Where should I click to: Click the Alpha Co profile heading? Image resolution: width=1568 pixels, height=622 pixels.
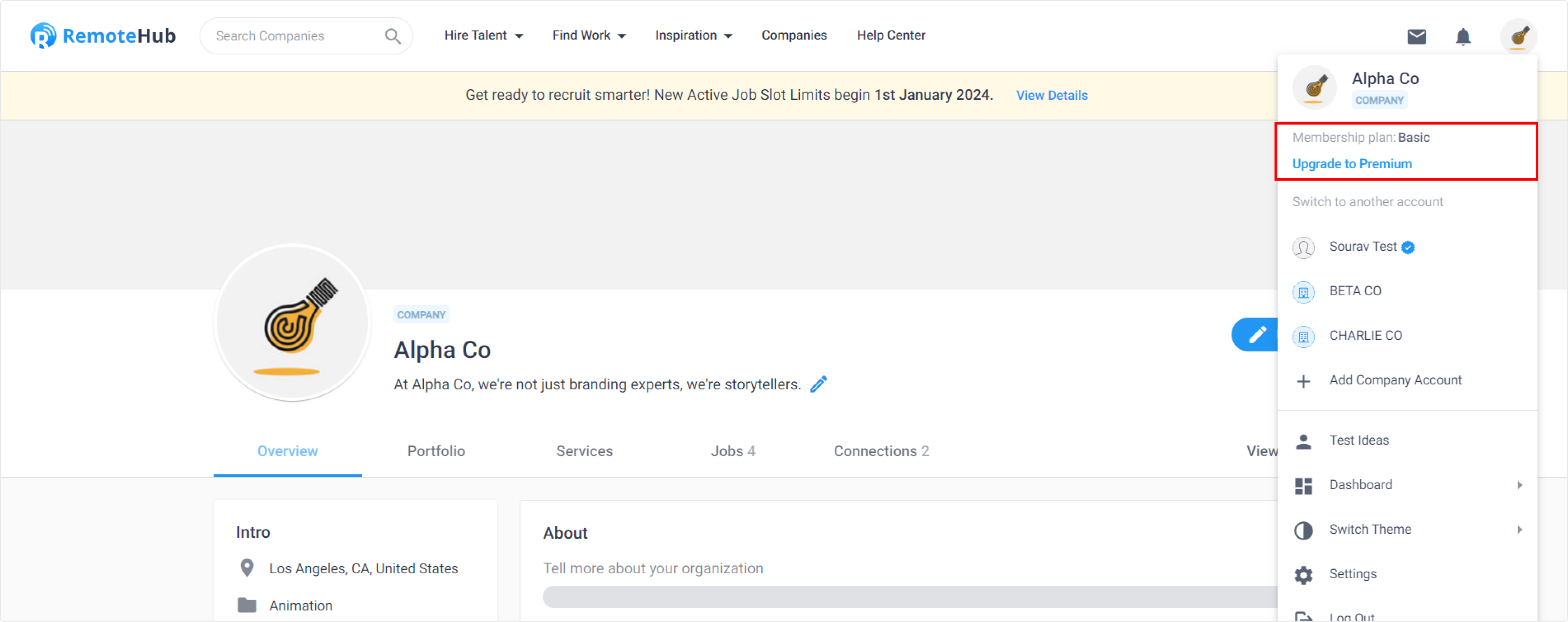click(x=442, y=350)
